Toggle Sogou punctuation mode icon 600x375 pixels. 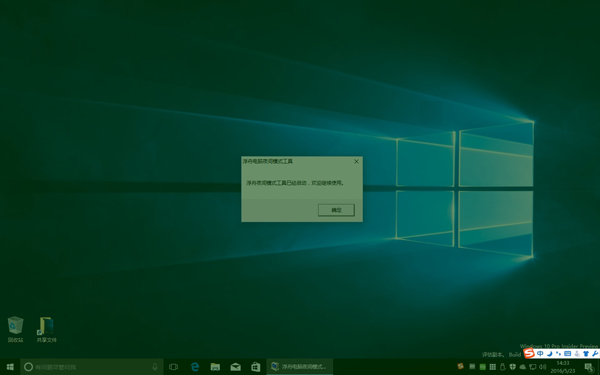click(558, 354)
